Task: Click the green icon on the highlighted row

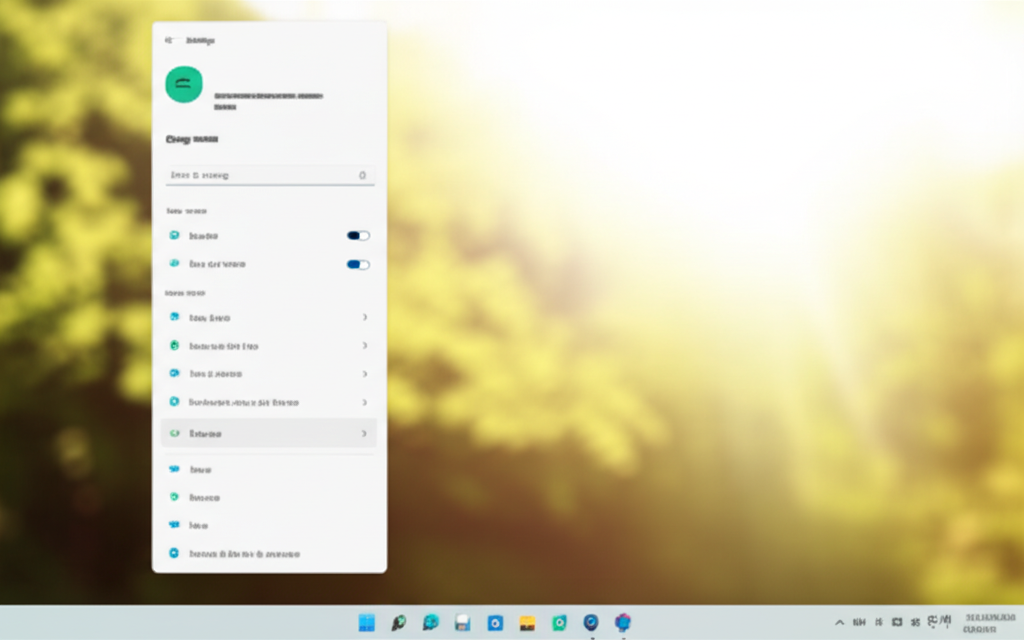Action: [174, 434]
